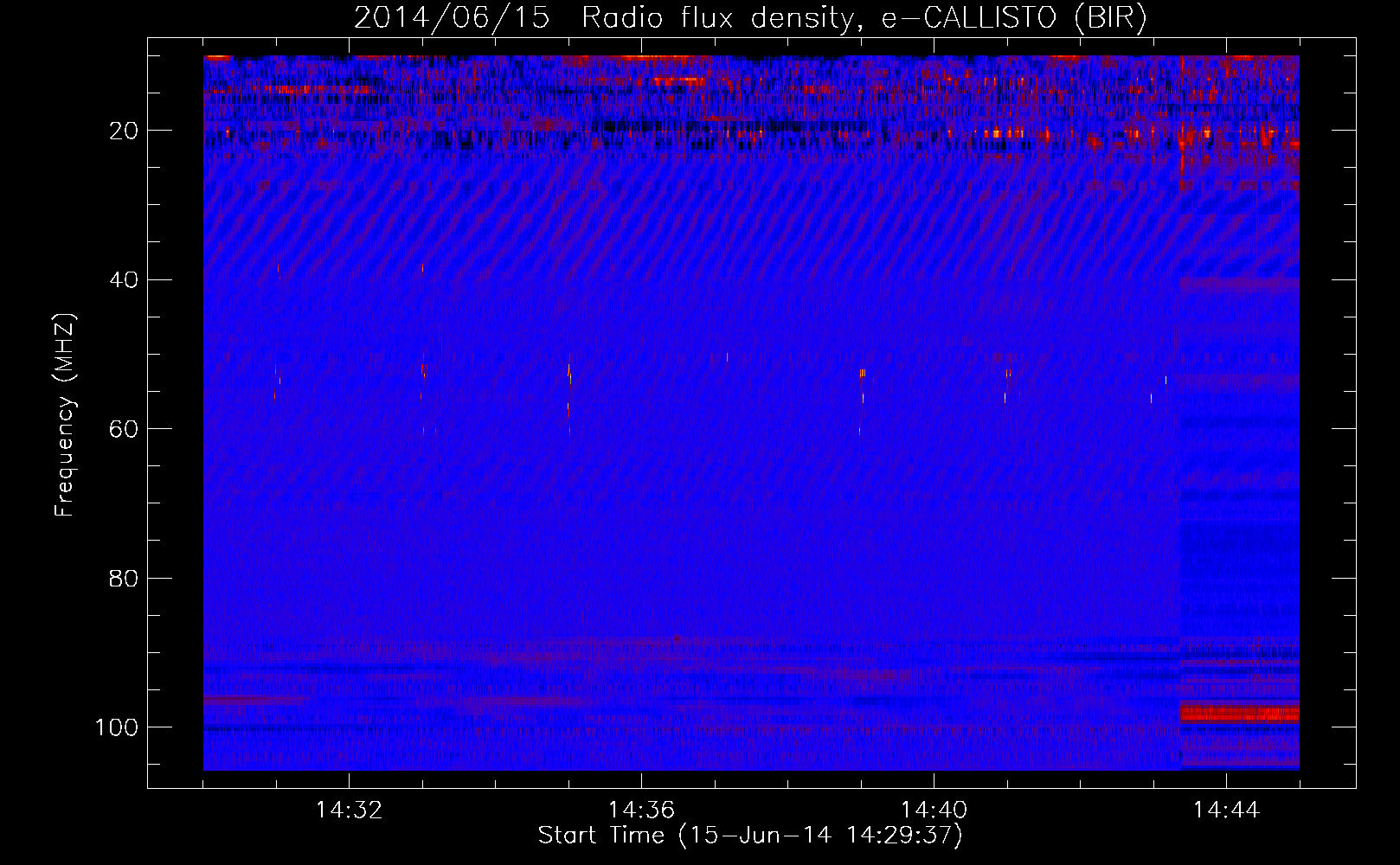
Task: Click the 14:32 time tick label
Action: click(x=349, y=811)
